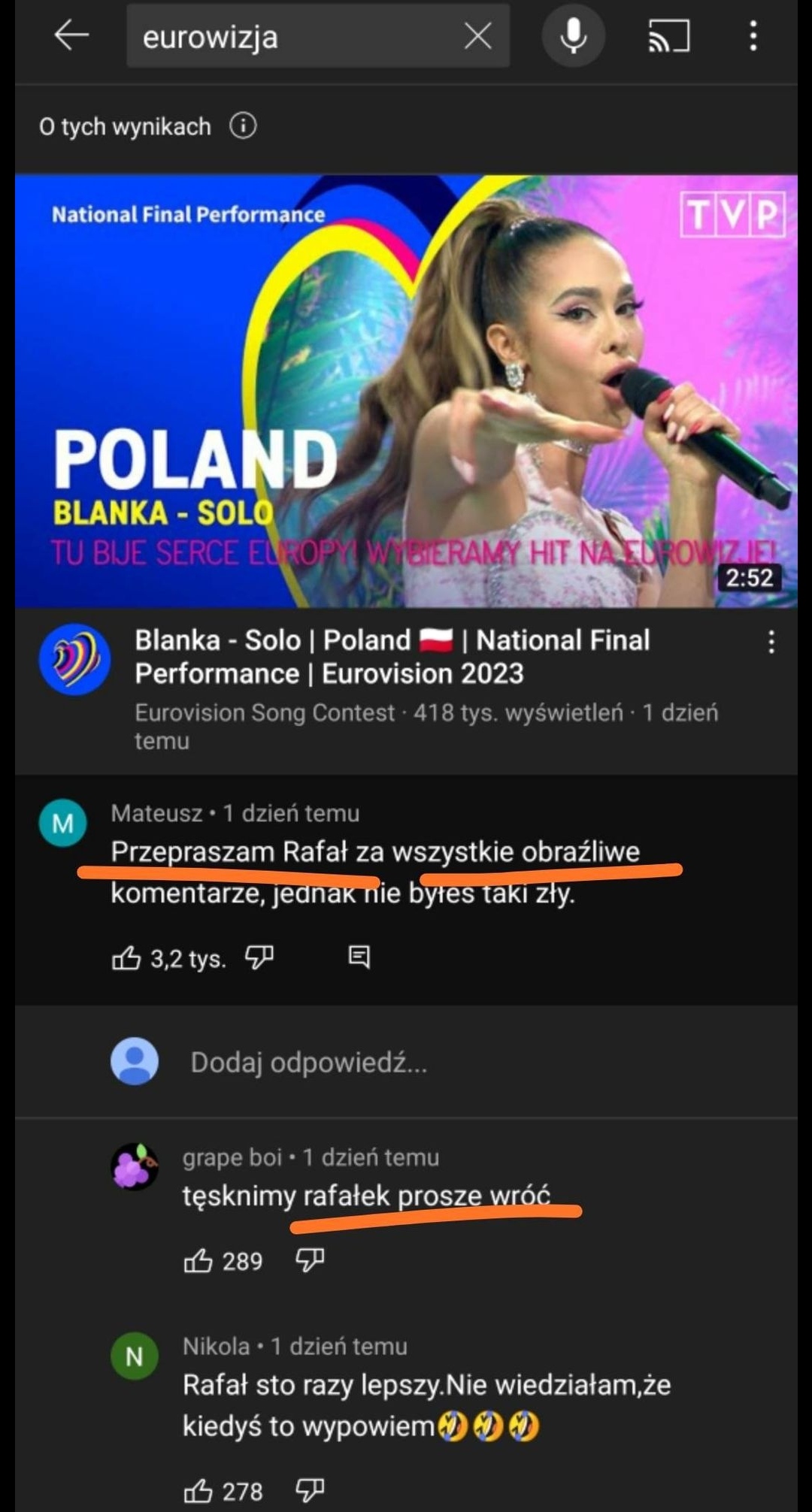
Task: Start voice search with the microphone
Action: click(x=574, y=35)
